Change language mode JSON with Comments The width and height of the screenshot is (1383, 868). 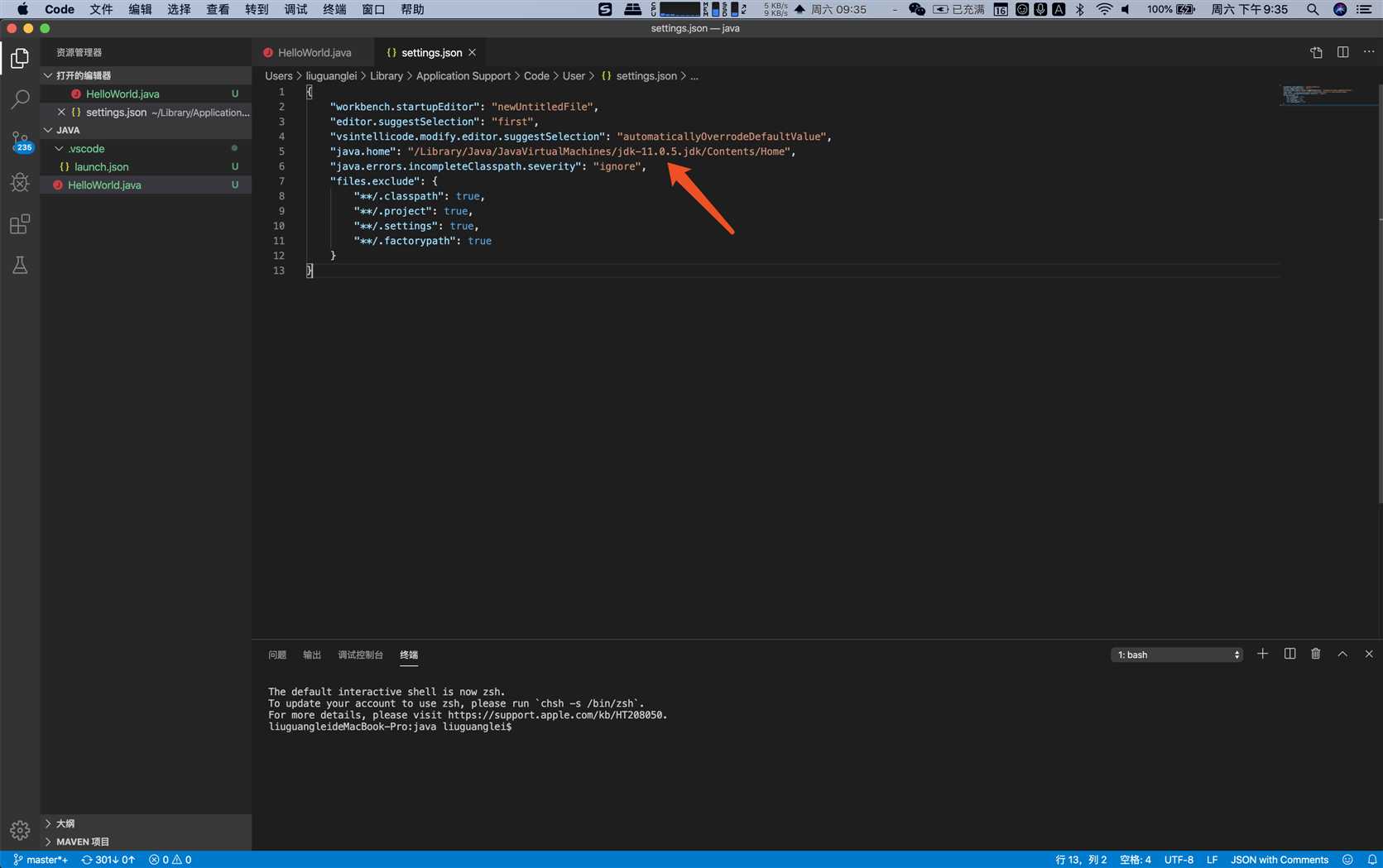click(1279, 860)
